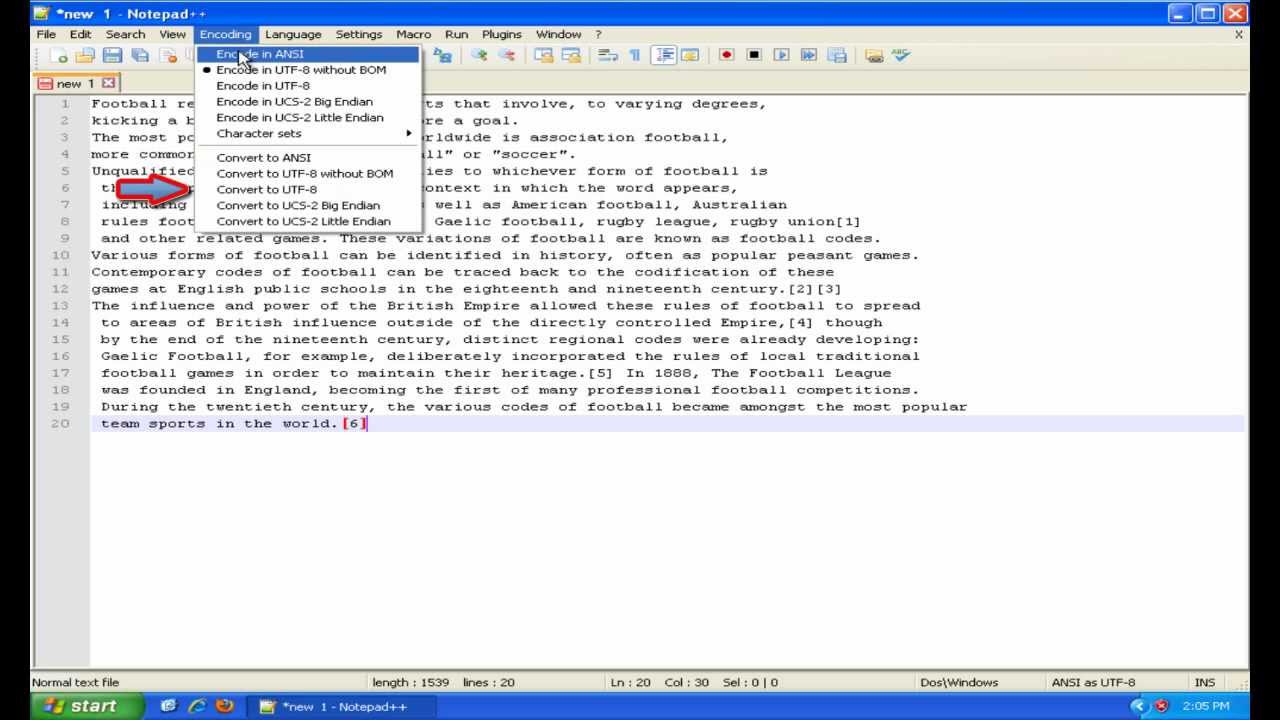Open the Settings menu

point(358,34)
